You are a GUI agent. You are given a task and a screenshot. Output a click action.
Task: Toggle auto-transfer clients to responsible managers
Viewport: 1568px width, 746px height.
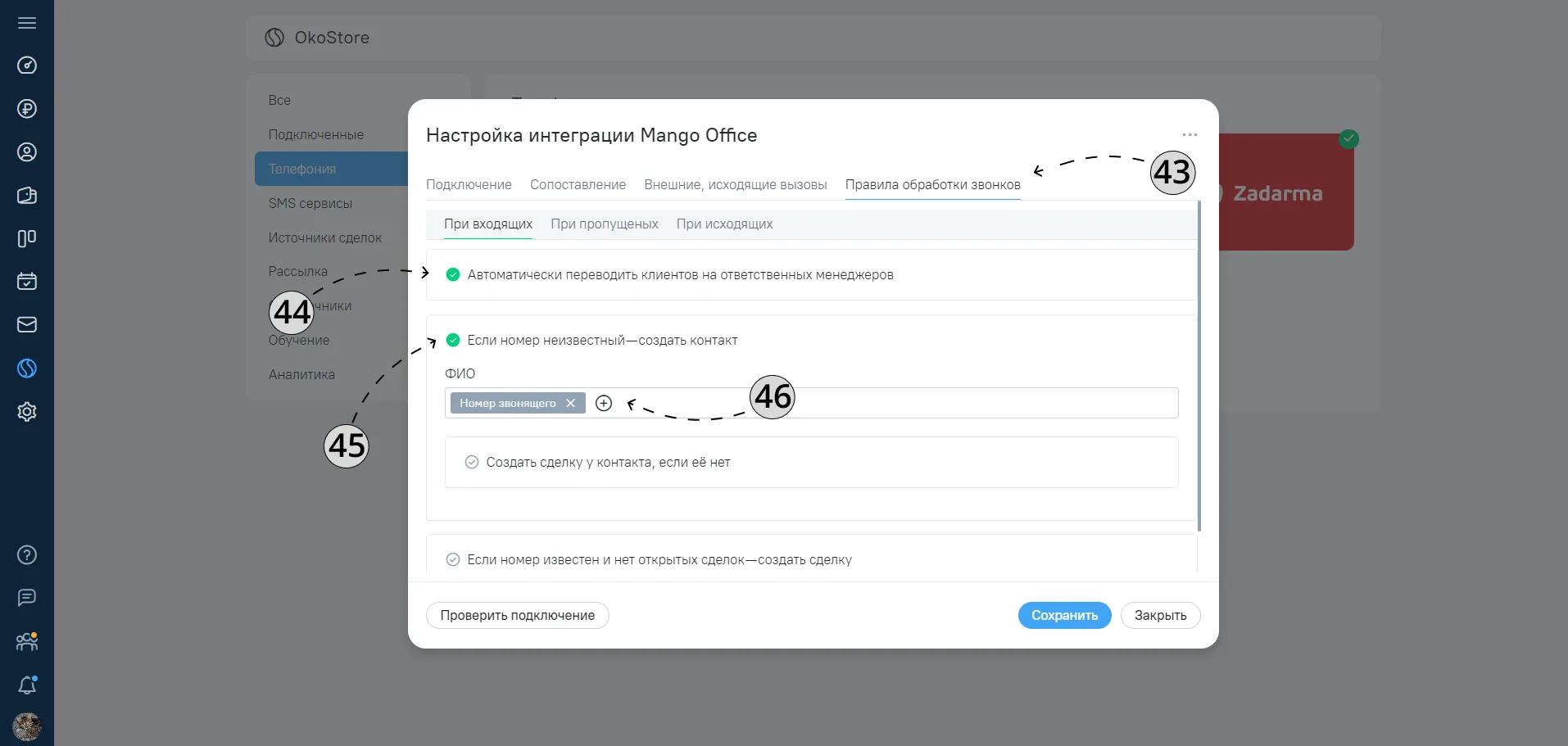(x=453, y=274)
